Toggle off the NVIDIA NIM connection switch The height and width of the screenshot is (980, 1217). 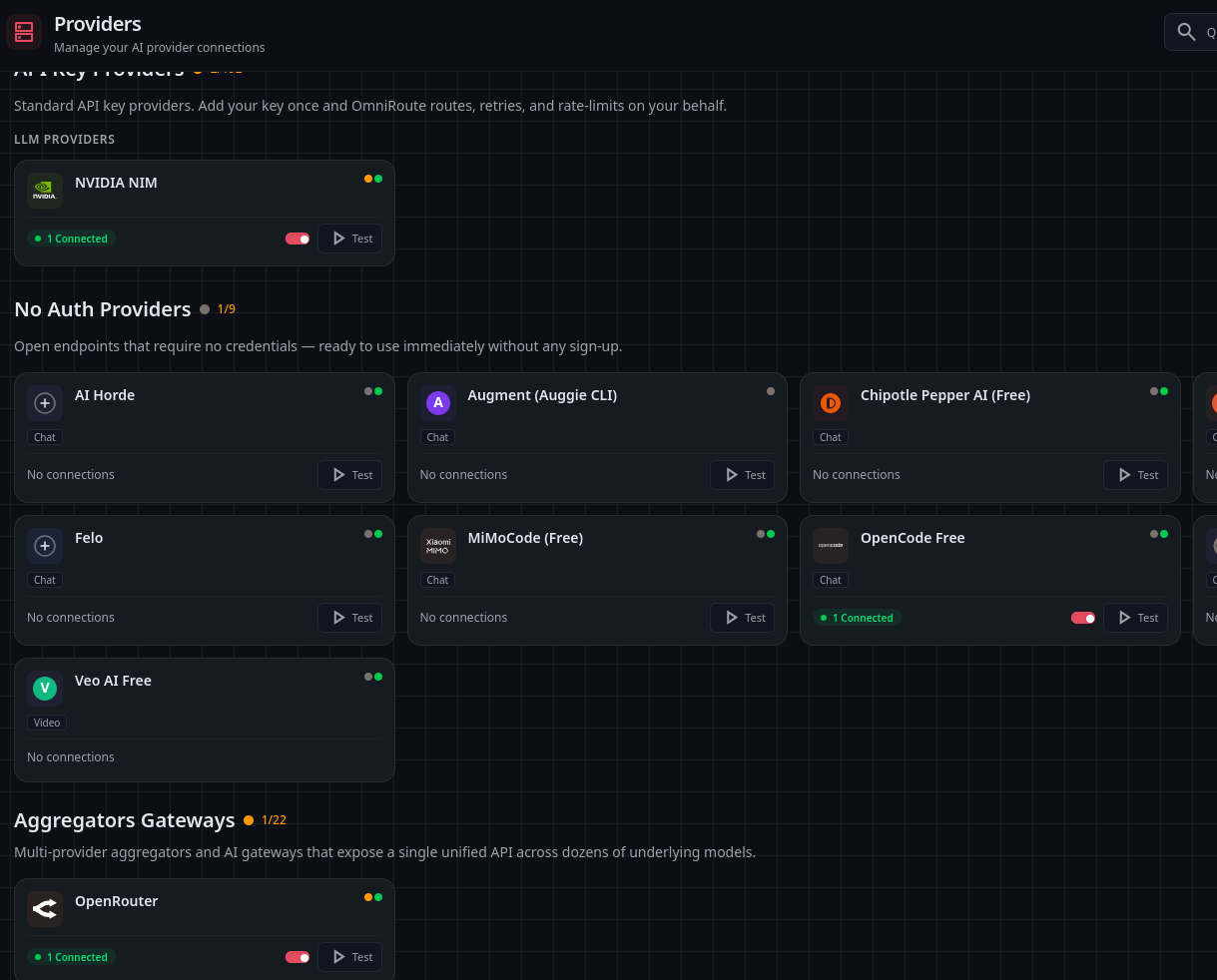[298, 239]
